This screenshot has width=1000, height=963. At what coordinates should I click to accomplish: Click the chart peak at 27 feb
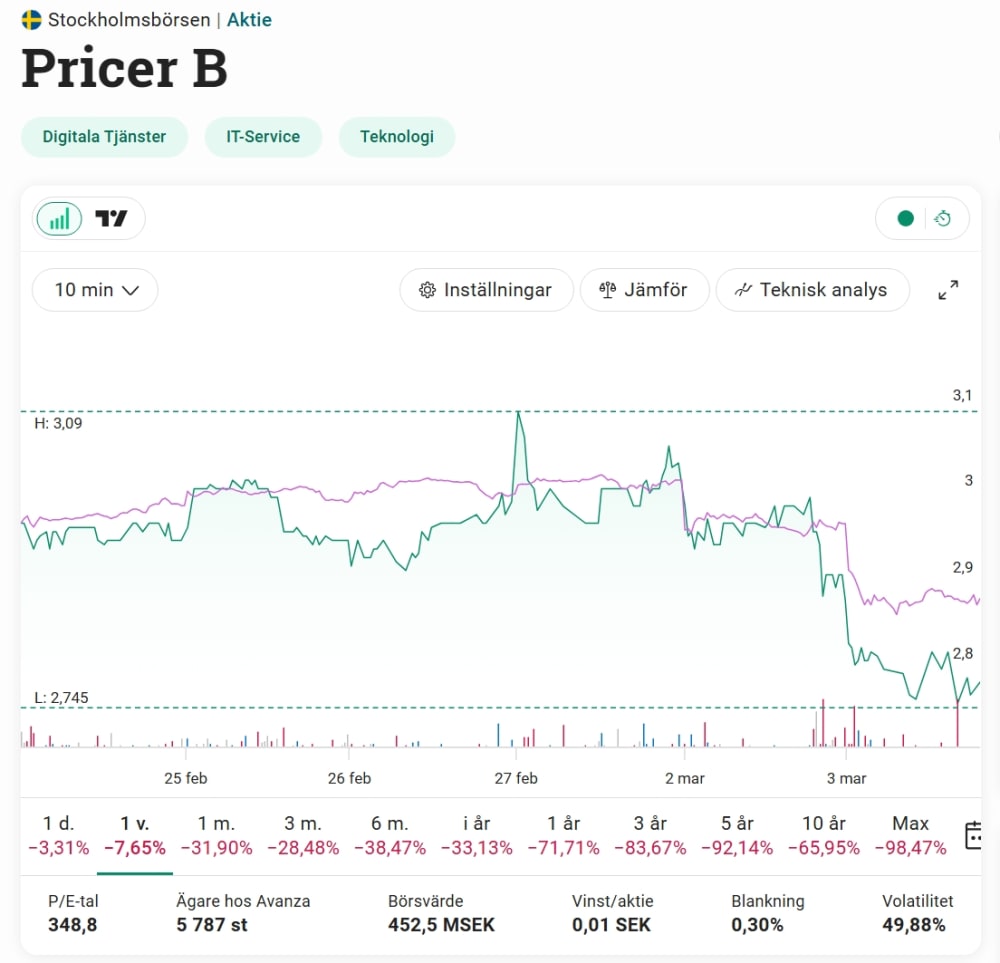coord(518,413)
